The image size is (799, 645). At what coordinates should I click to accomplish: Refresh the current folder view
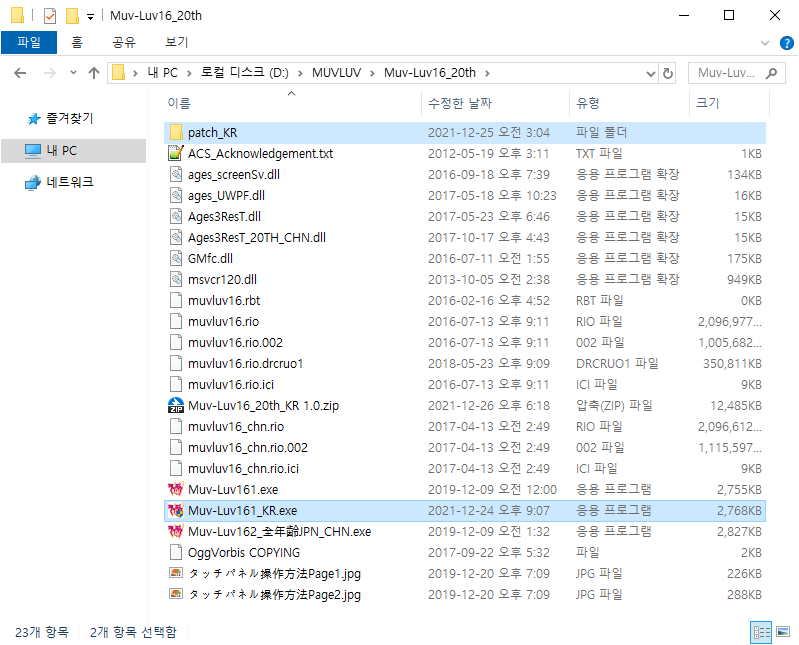click(668, 73)
